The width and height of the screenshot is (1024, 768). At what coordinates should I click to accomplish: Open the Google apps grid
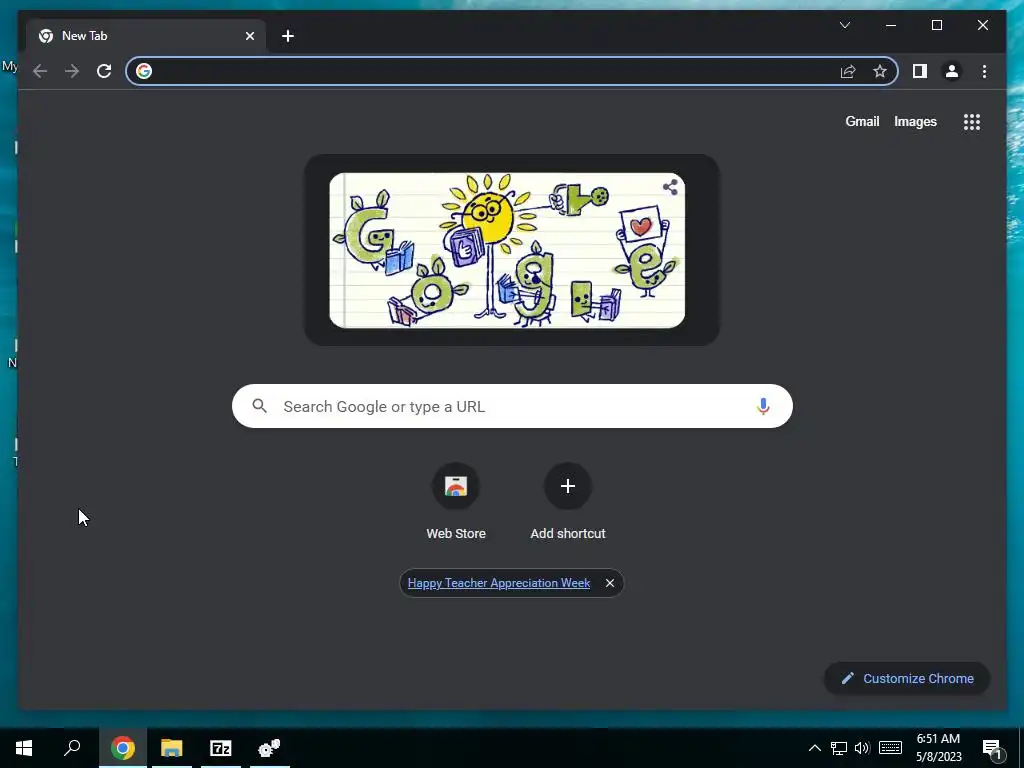(972, 121)
